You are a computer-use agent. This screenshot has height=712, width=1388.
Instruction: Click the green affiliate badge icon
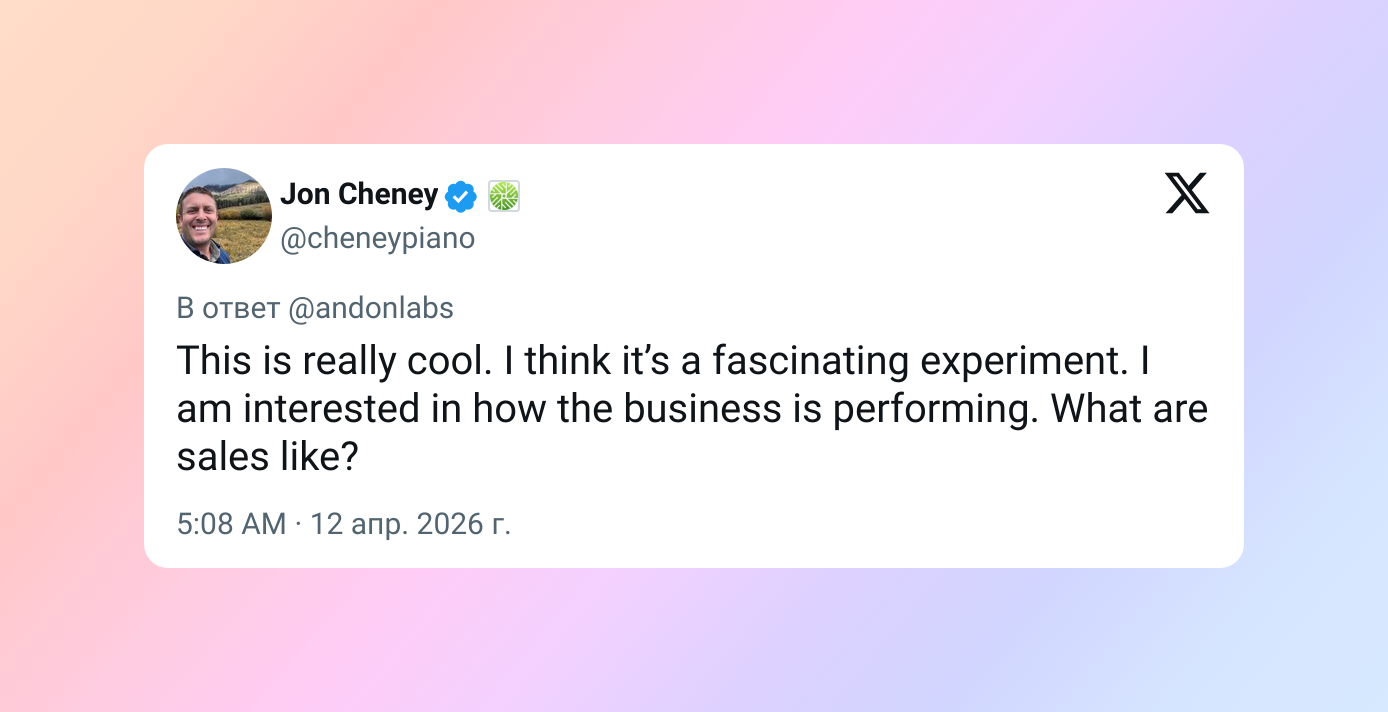(504, 196)
